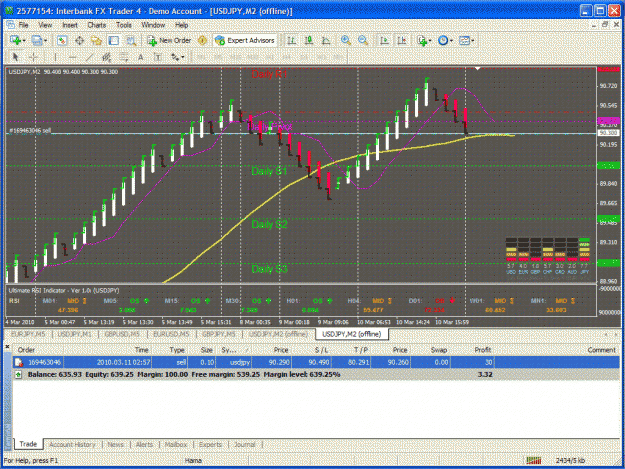The image size is (625, 469).
Task: Toggle chart Auto Scroll
Action: click(384, 40)
